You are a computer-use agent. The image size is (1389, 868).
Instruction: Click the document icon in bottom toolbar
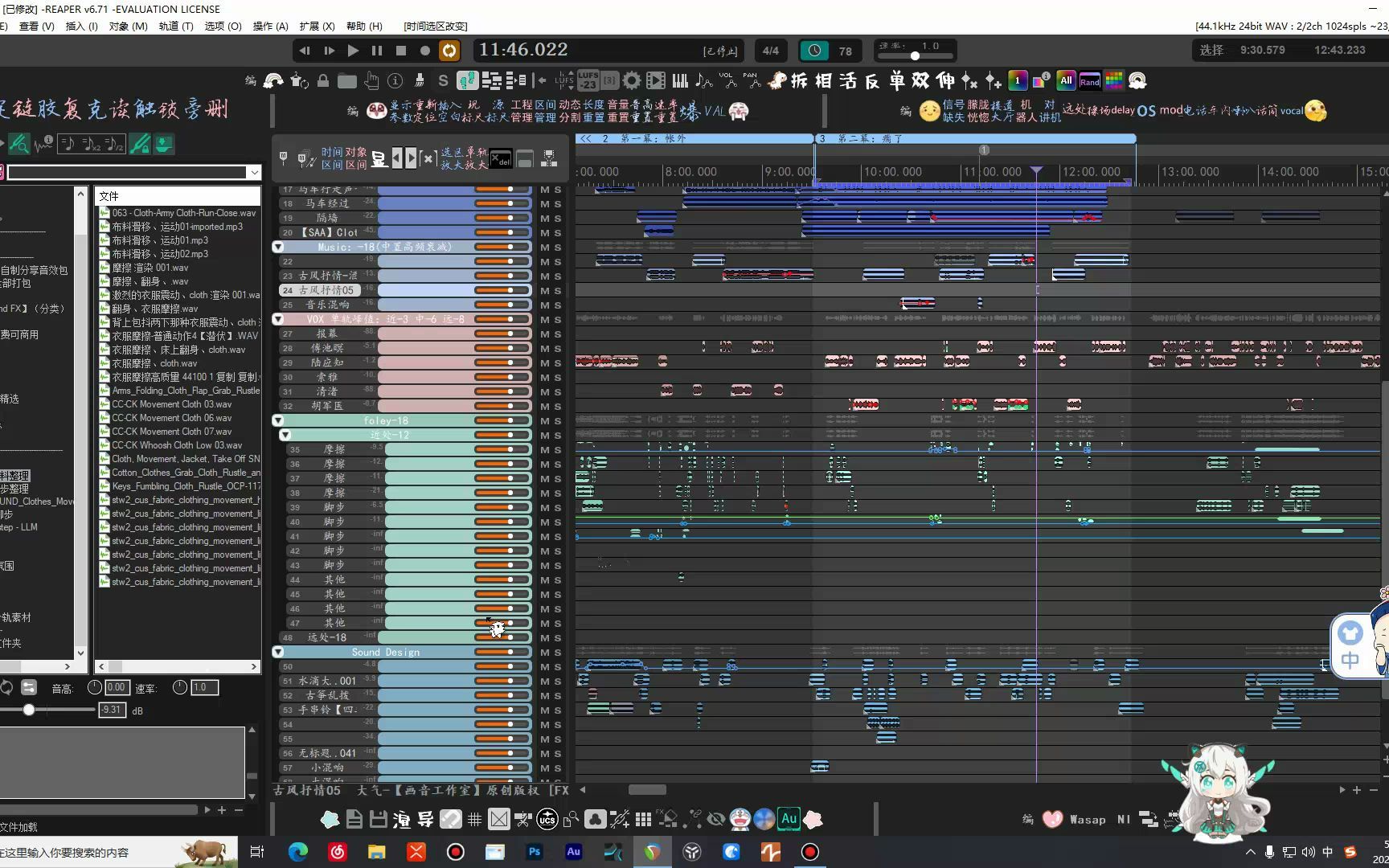(354, 819)
